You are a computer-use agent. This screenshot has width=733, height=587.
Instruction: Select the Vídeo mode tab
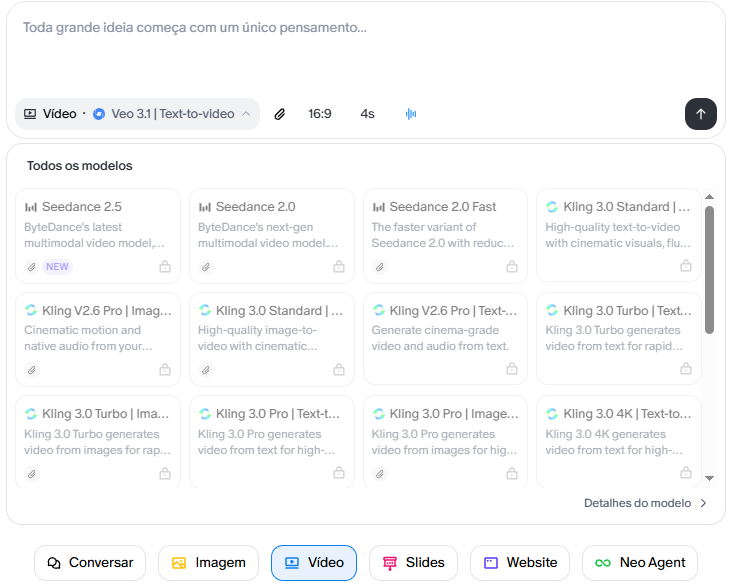pos(314,563)
